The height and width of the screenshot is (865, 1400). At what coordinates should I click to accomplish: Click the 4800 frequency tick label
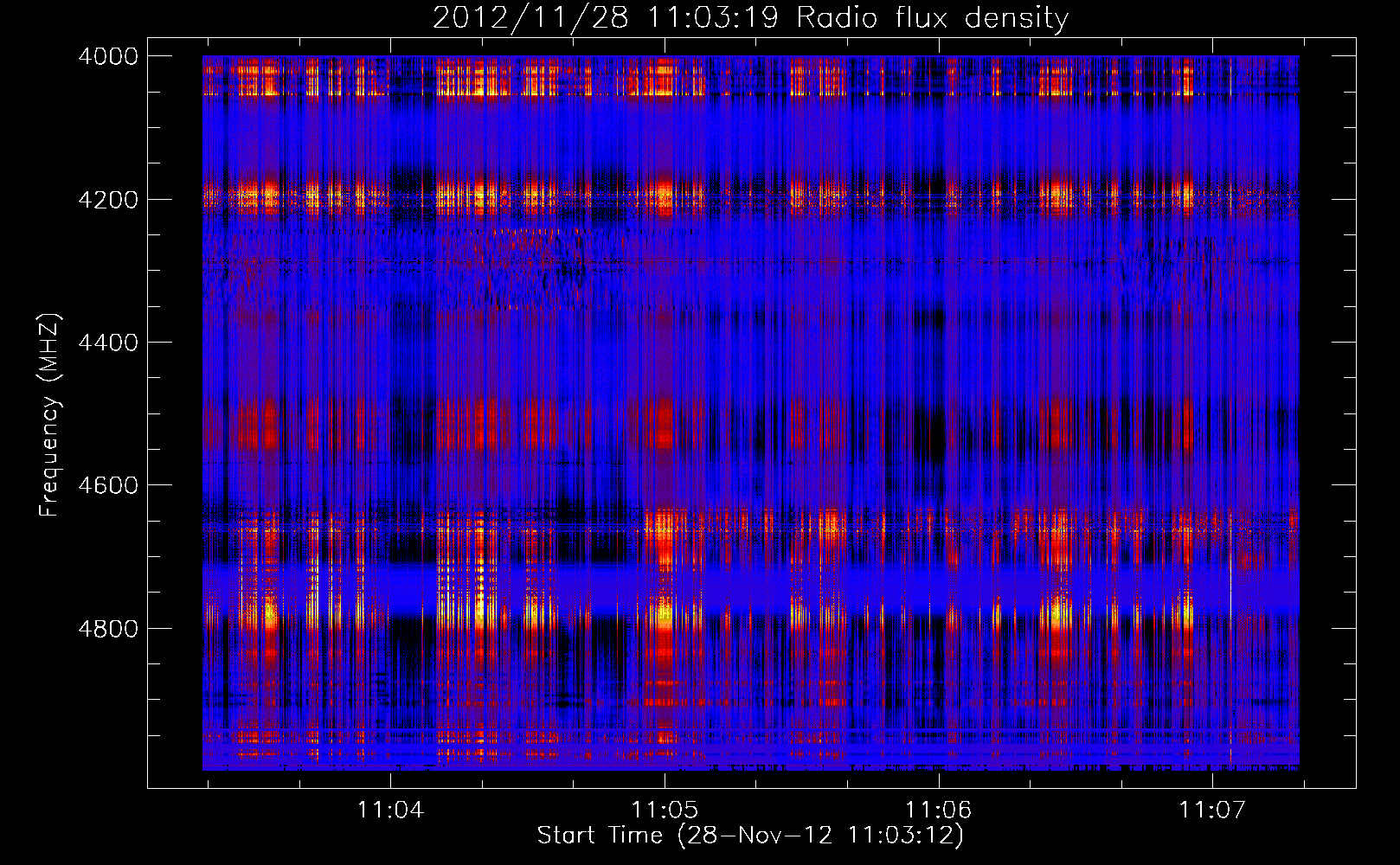108,628
